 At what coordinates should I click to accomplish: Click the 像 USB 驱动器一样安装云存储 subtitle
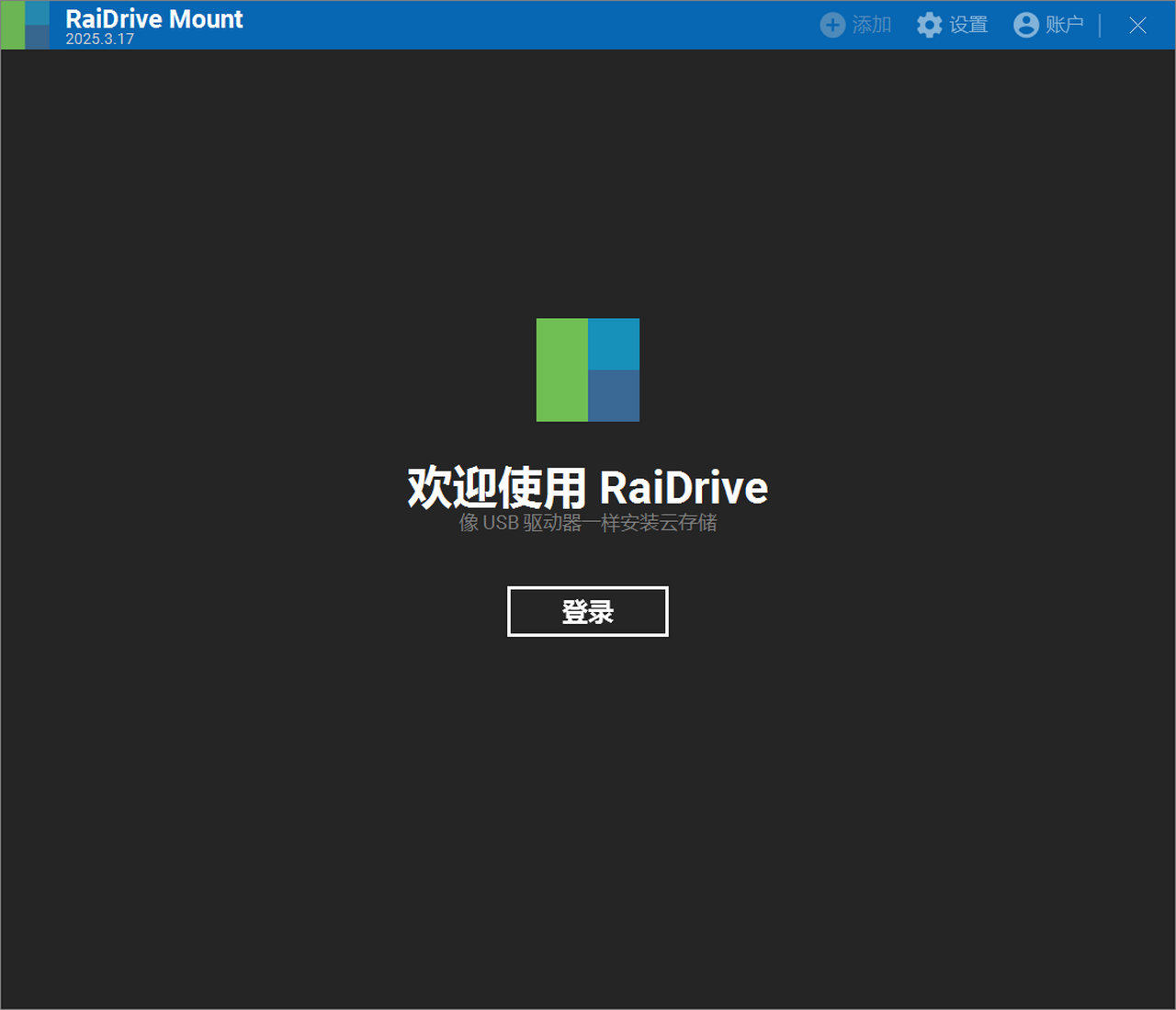588,523
